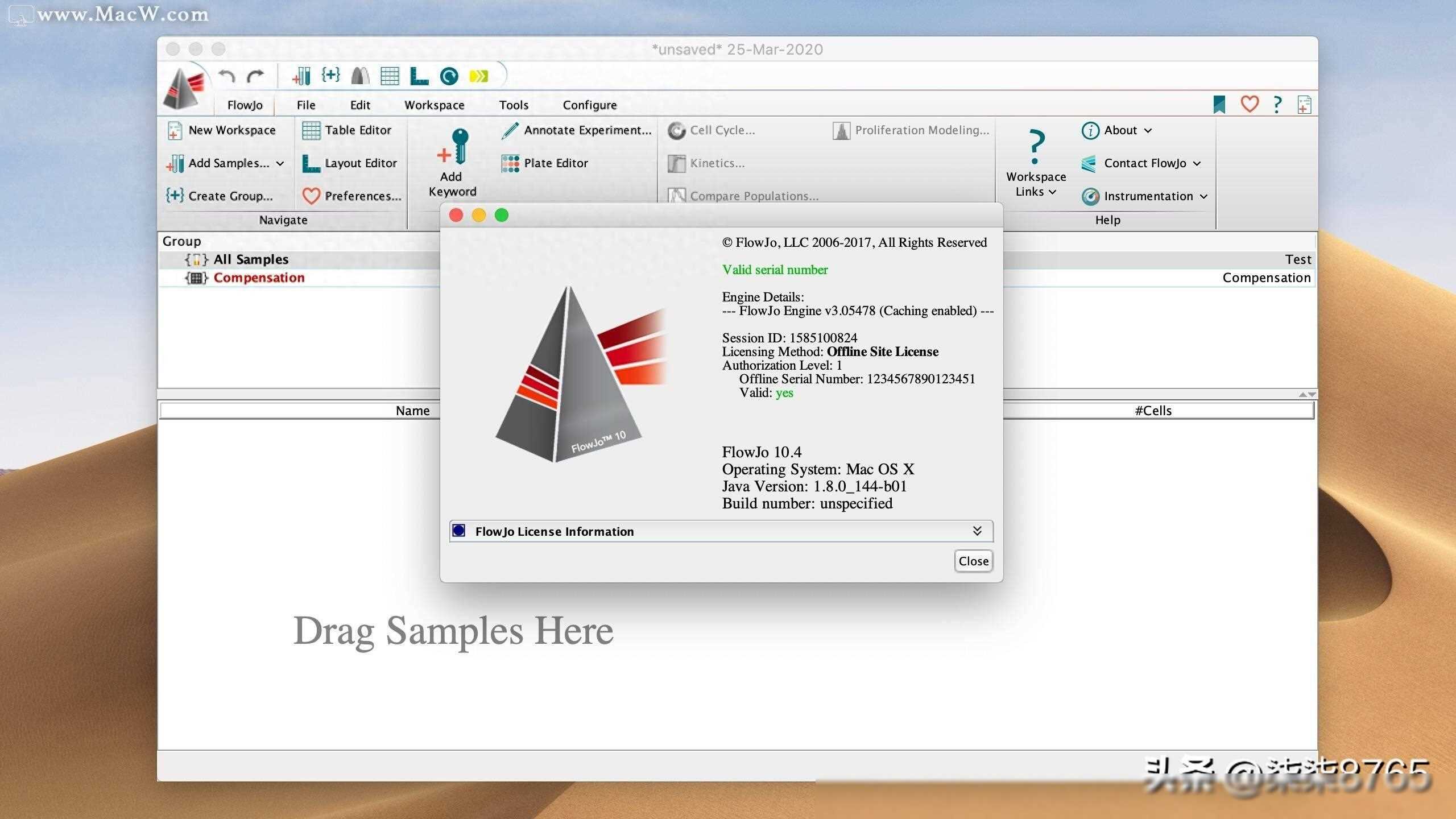Expand the Add Samples dropdown
1456x819 pixels.
point(280,164)
